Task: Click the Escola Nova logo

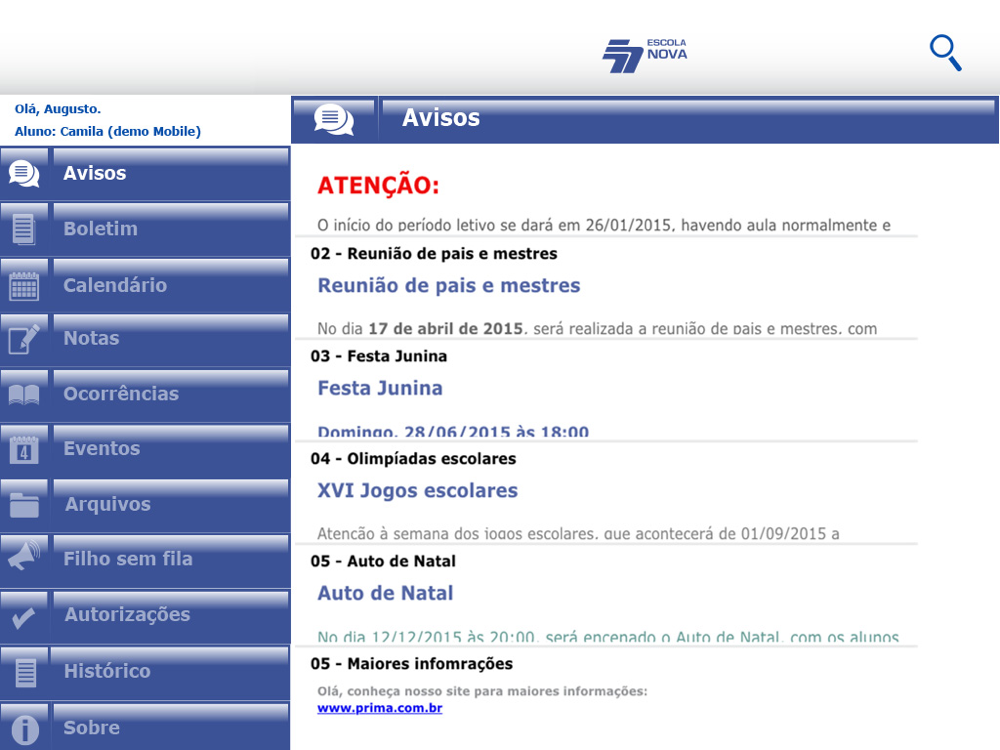Action: 645,55
